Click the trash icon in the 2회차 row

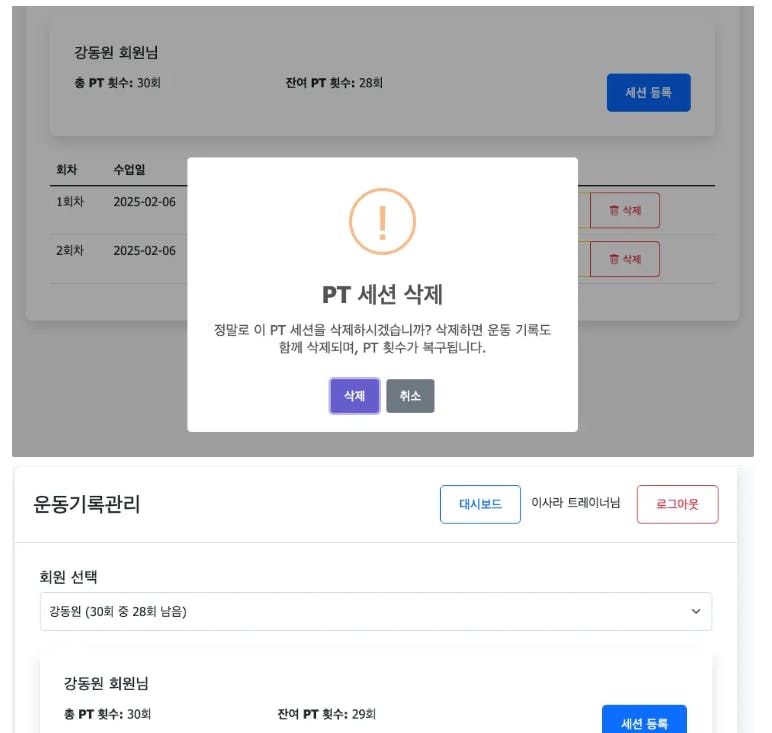[614, 259]
